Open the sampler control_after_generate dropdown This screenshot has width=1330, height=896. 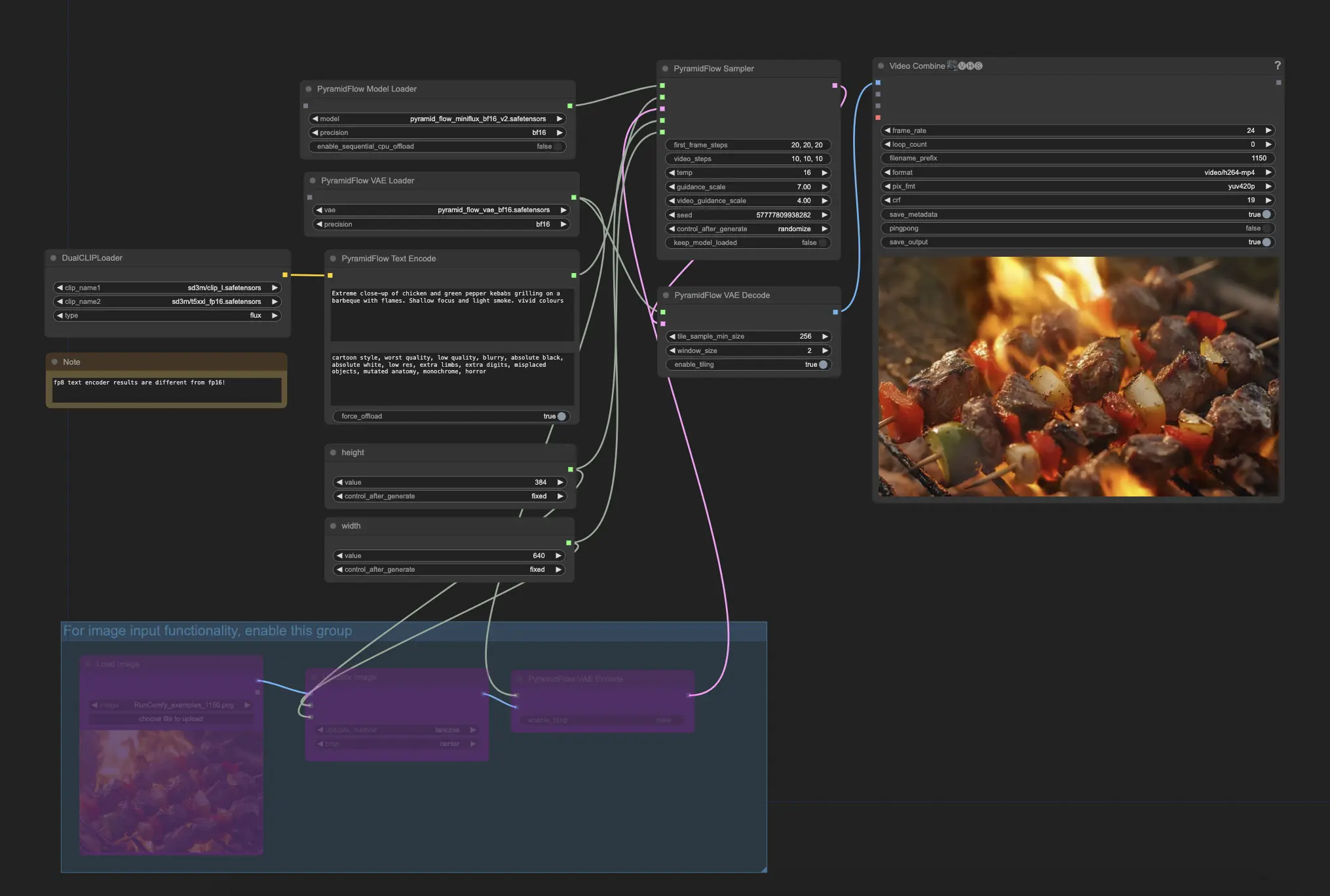point(748,229)
